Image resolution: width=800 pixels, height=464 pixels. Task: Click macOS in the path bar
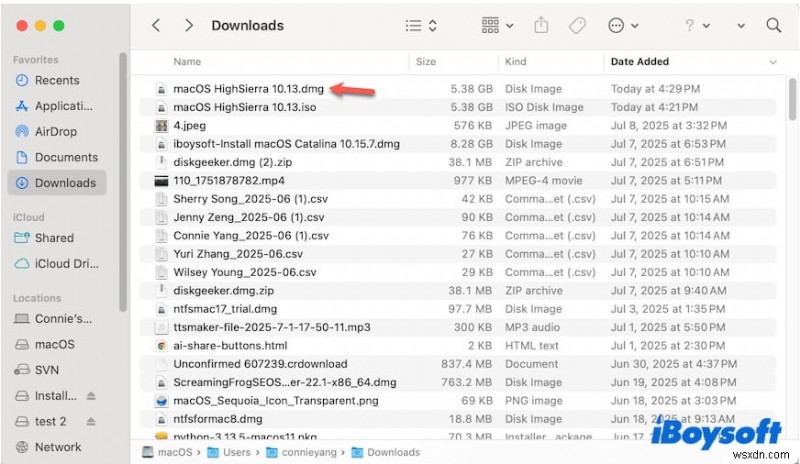click(168, 452)
